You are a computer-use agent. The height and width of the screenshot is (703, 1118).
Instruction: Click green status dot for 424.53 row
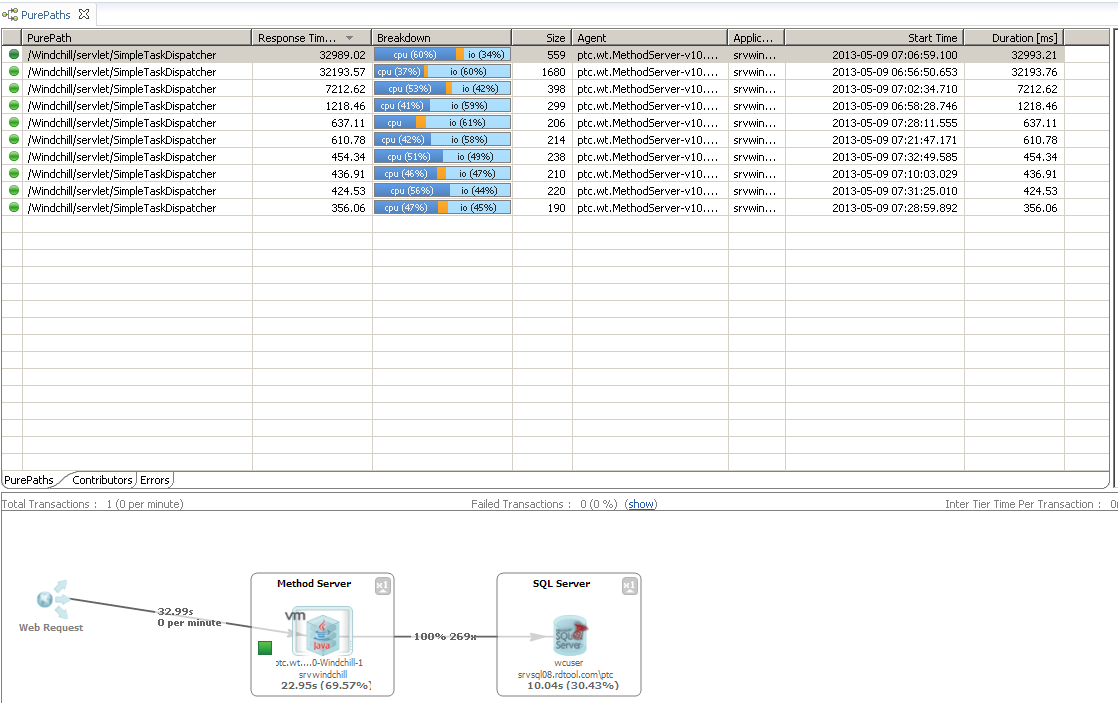point(14,190)
